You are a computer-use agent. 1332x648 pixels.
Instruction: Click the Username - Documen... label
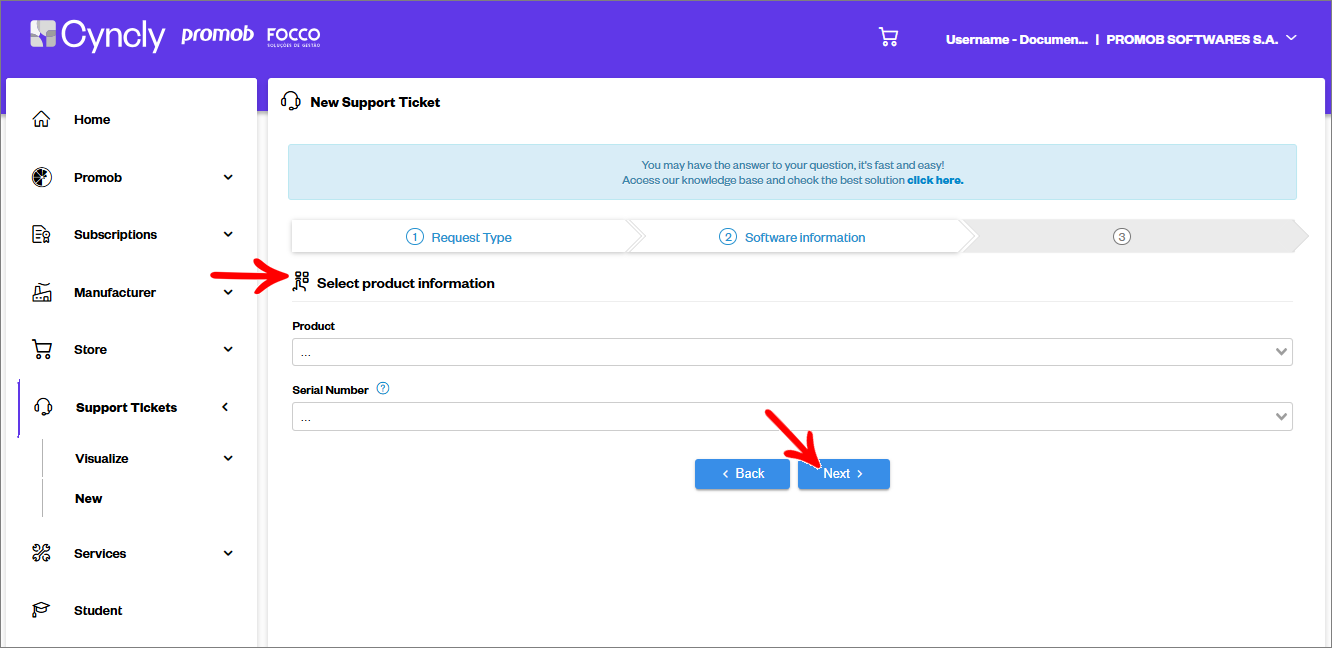click(1016, 40)
